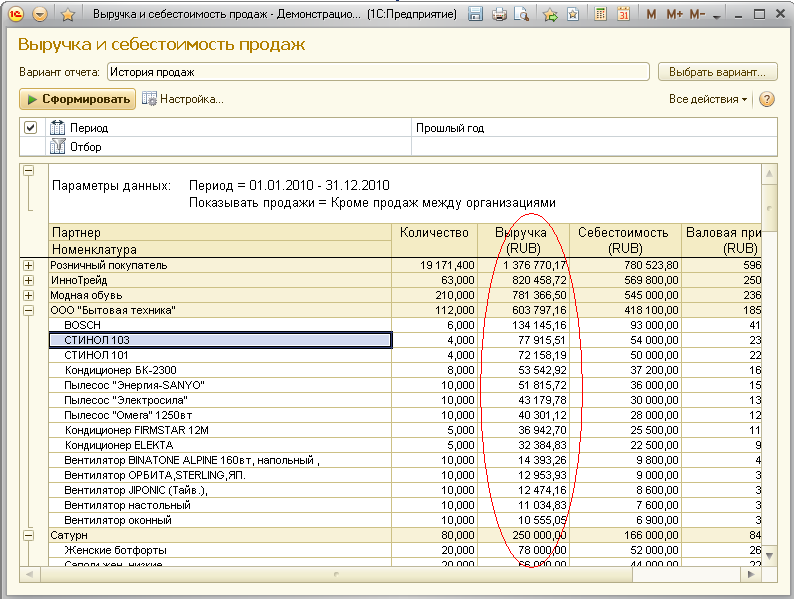This screenshot has height=599, width=794.
Task: Open the 1C main menu dropdown
Action: pyautogui.click(x=40, y=15)
